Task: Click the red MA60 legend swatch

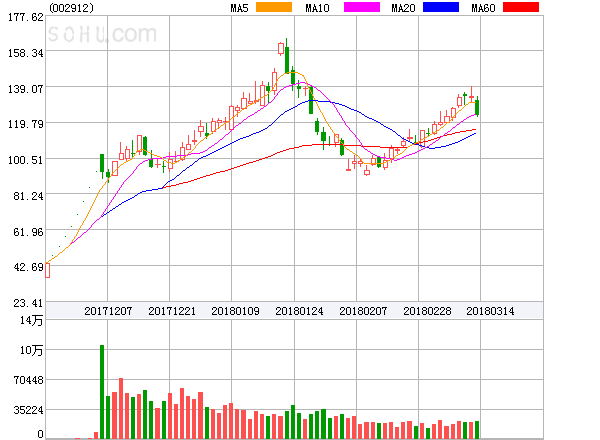Action: [x=521, y=7]
